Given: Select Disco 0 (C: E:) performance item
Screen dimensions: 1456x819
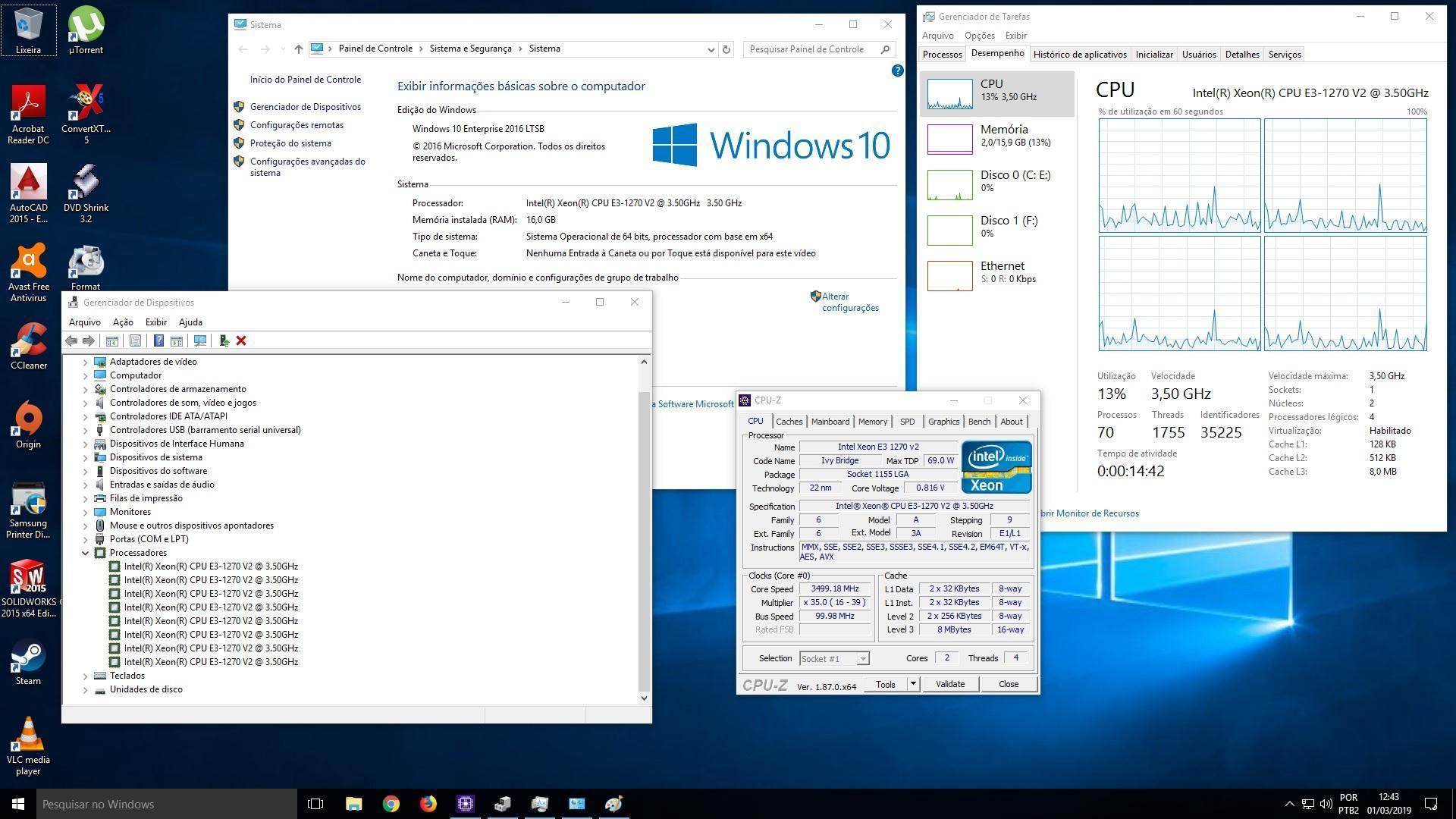Looking at the screenshot, I should tap(997, 184).
